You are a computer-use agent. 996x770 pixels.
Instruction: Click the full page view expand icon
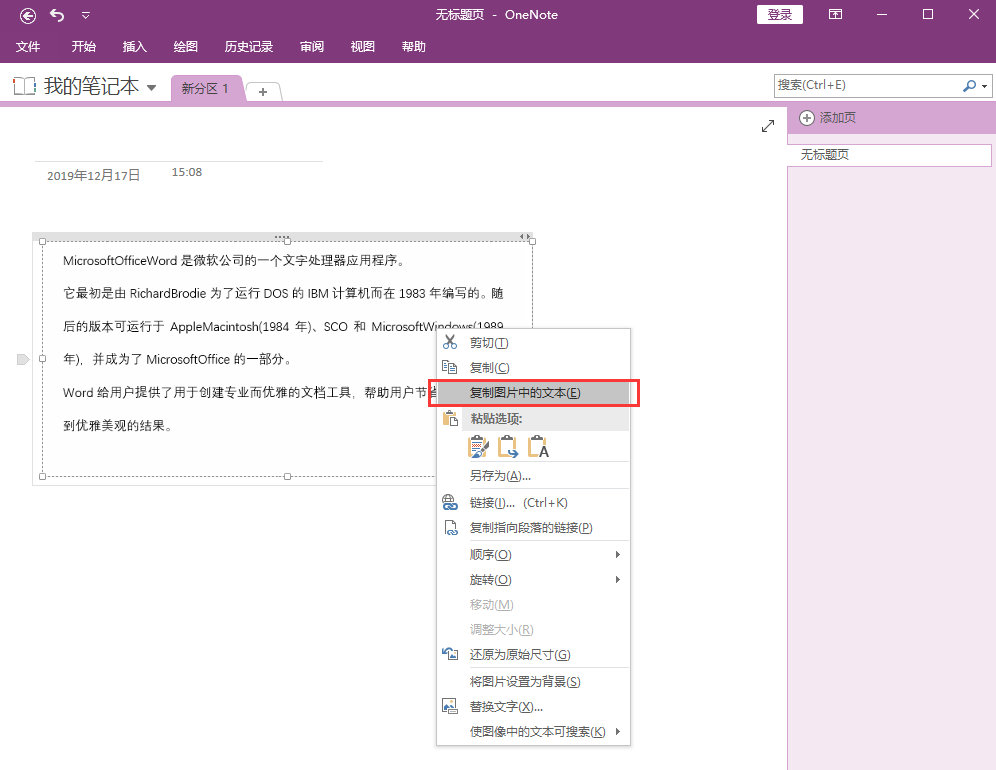[x=768, y=126]
